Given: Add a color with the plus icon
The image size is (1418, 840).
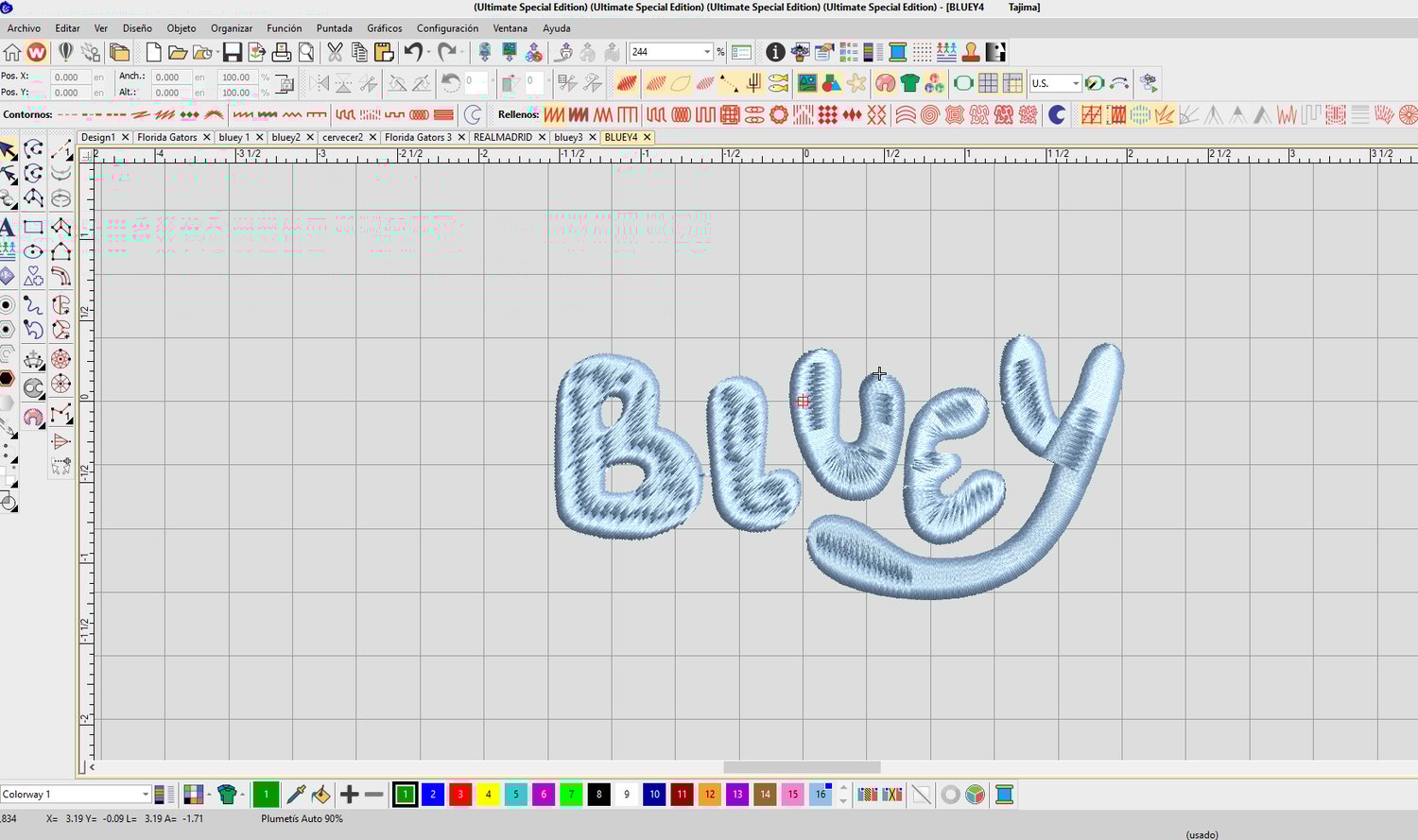Looking at the screenshot, I should click(349, 795).
